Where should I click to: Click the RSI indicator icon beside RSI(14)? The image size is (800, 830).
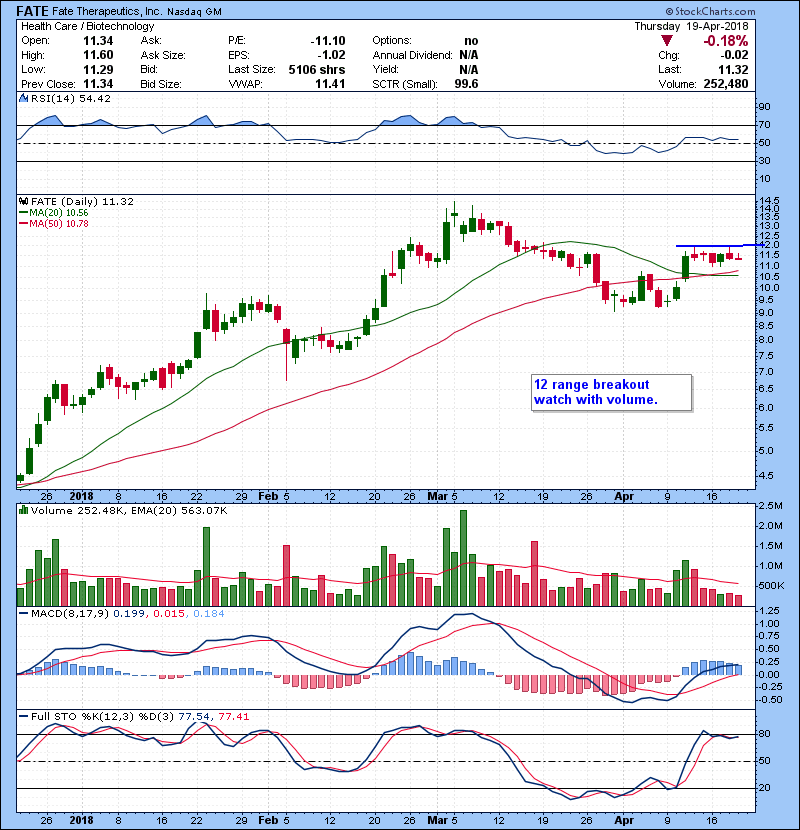23,98
